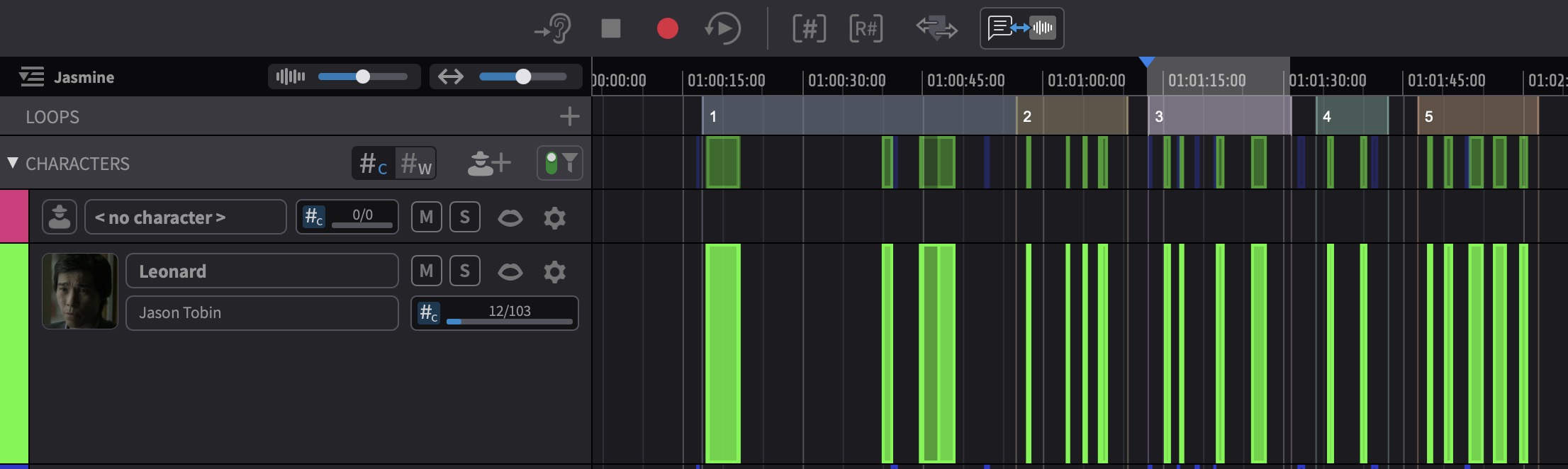Open settings gear for no character track
The width and height of the screenshot is (1568, 469).
click(554, 217)
